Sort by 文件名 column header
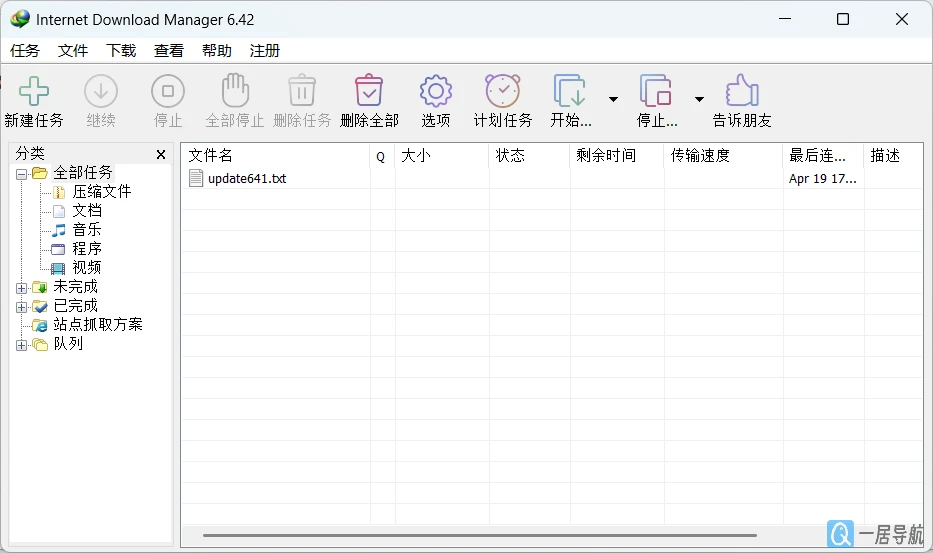Screen dimensions: 933x553 pos(275,155)
